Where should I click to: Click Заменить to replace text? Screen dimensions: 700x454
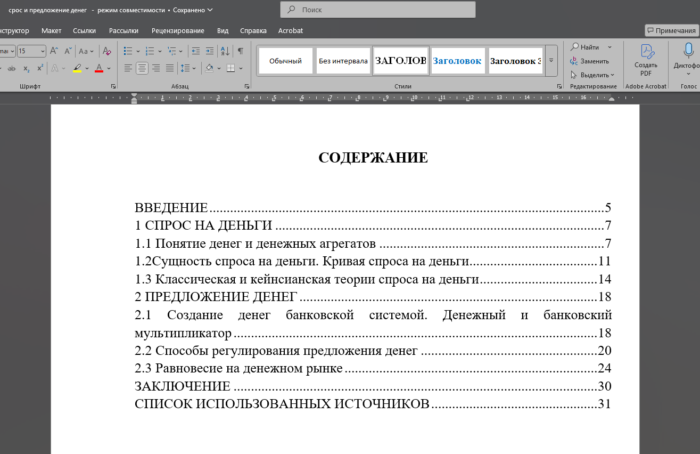coord(590,61)
